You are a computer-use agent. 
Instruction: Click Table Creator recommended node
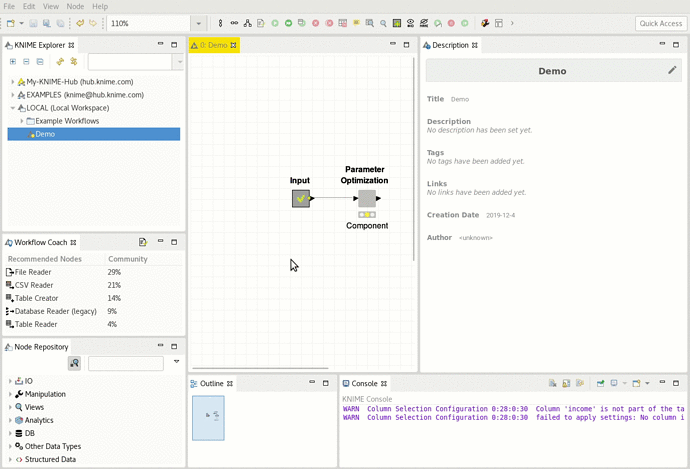[x=37, y=298]
